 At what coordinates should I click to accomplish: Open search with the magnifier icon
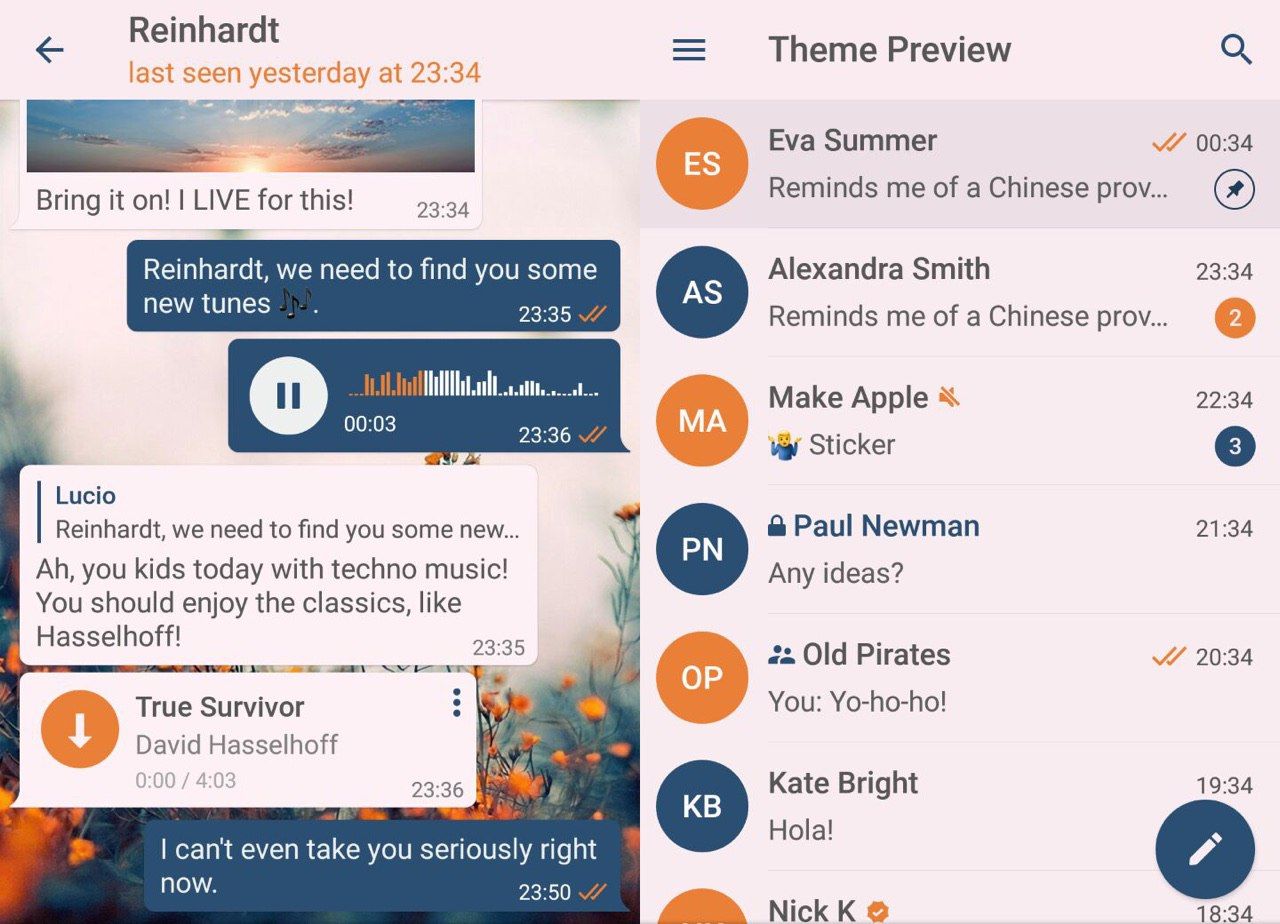pos(1237,50)
